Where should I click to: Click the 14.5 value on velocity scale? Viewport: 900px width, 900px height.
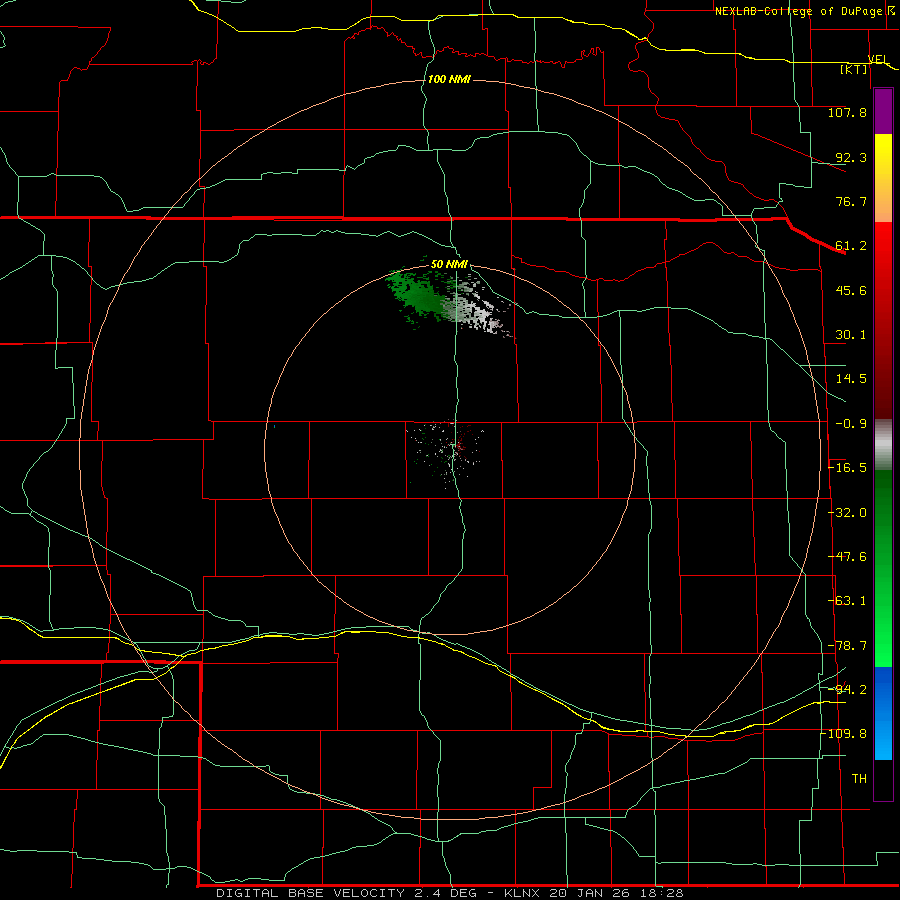click(851, 379)
